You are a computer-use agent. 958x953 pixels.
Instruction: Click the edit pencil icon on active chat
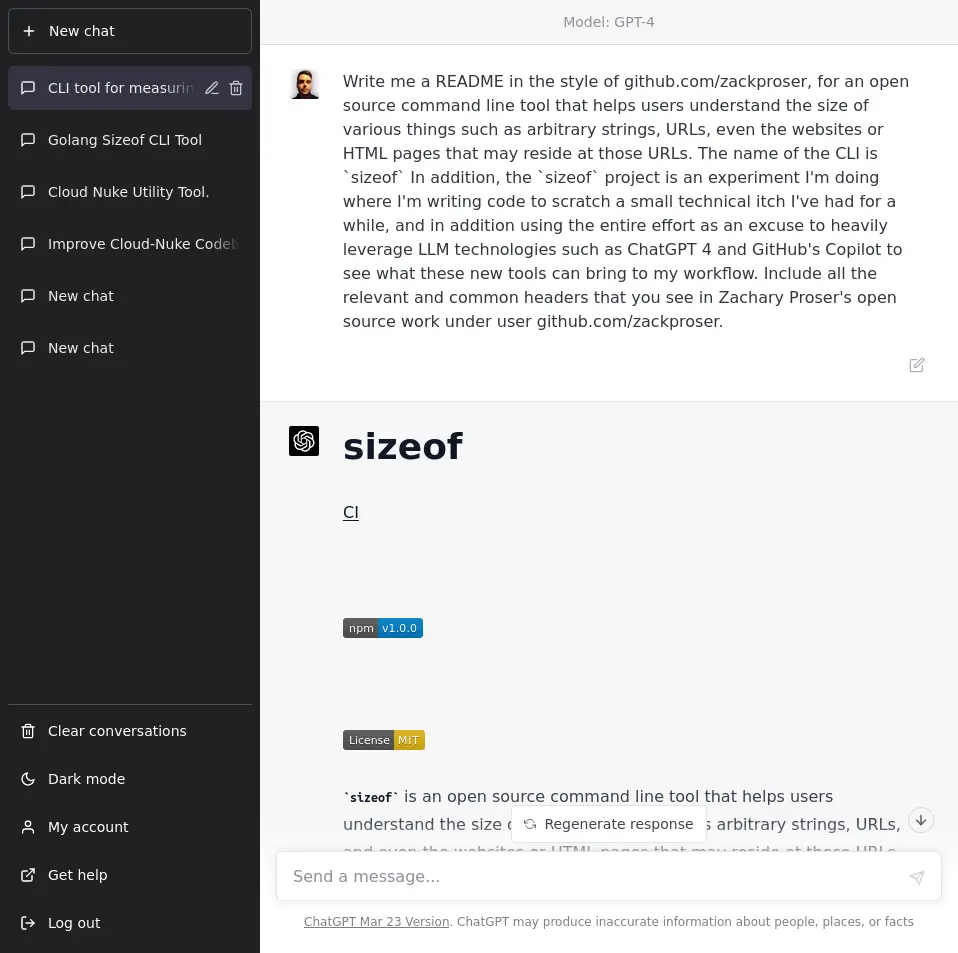click(x=211, y=88)
